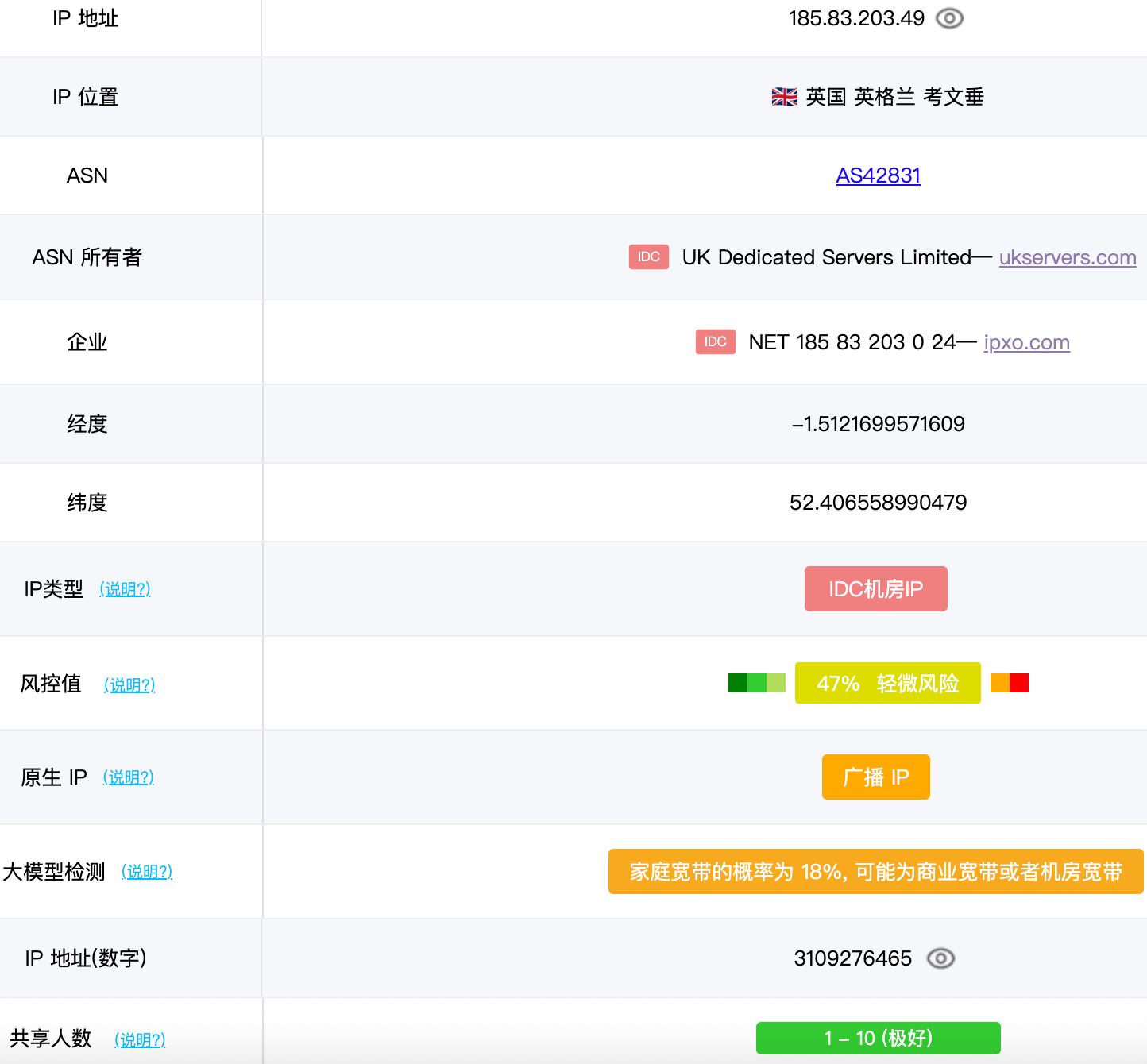Viewport: 1147px width, 1064px height.
Task: Click the 47% 轻微风险 risk indicator
Action: point(887,683)
